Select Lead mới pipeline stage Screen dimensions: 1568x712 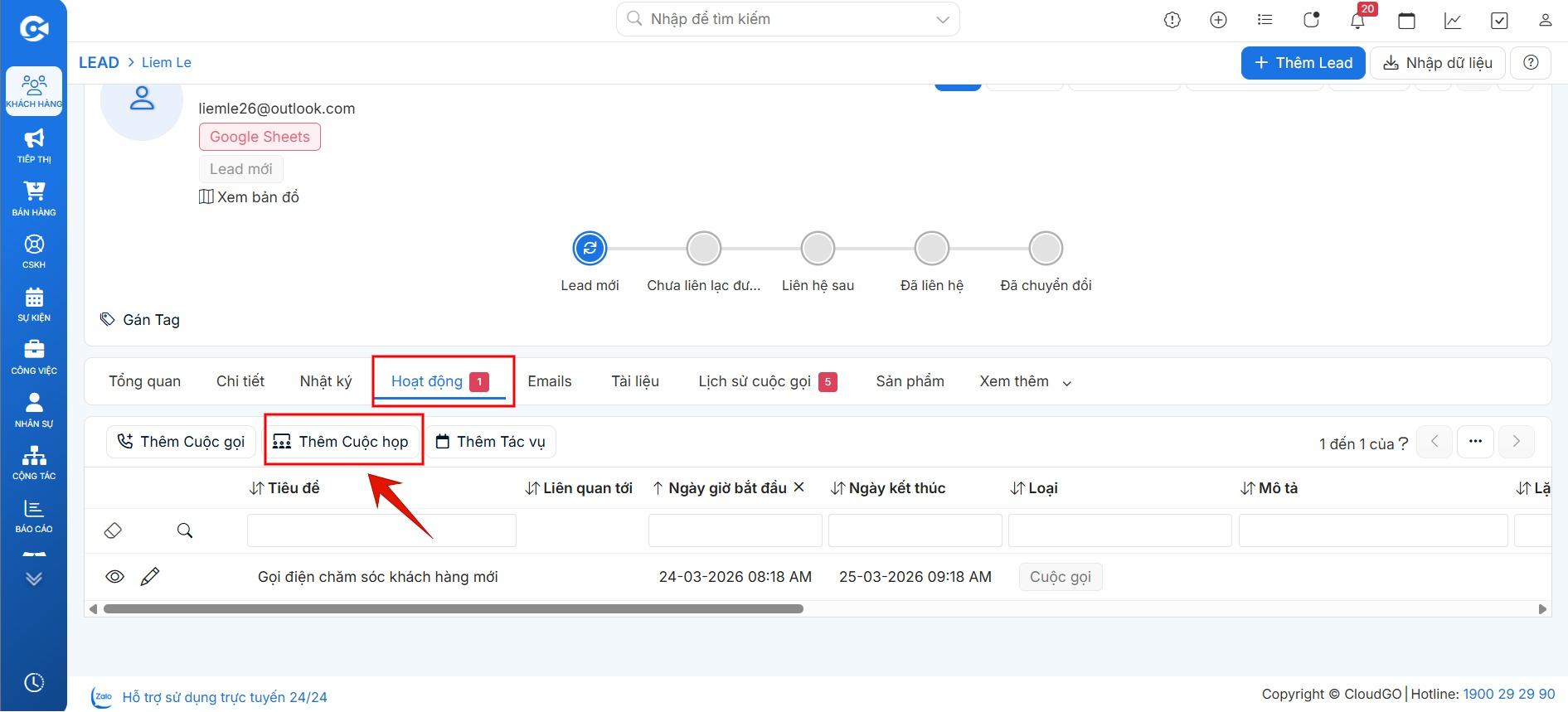(x=590, y=249)
